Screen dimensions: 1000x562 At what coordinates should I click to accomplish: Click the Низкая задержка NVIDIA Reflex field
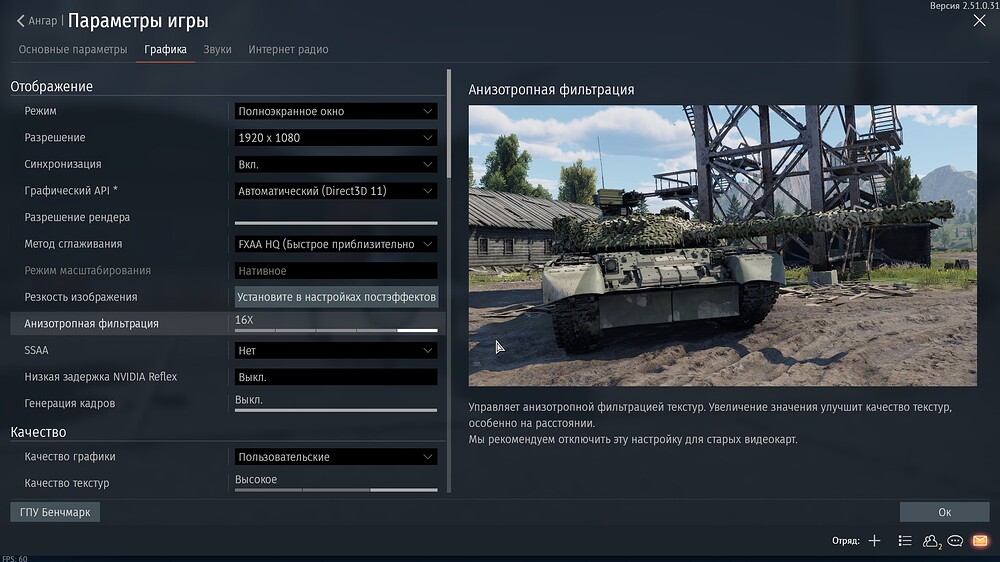point(335,377)
